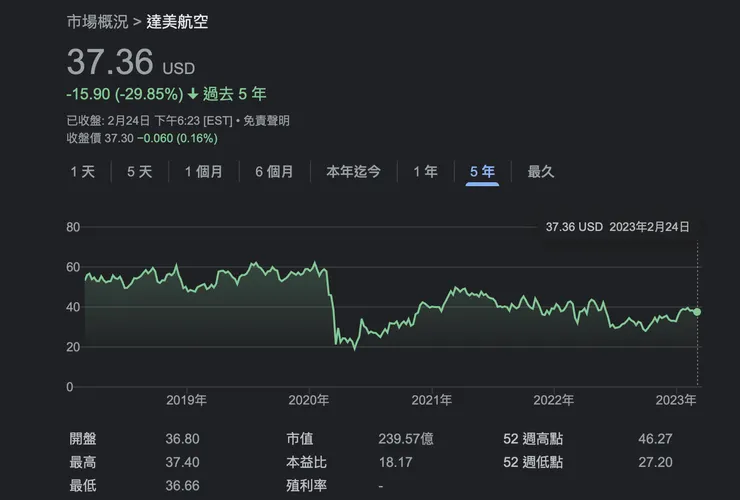Switch chart to 6 個月 range

point(274,171)
